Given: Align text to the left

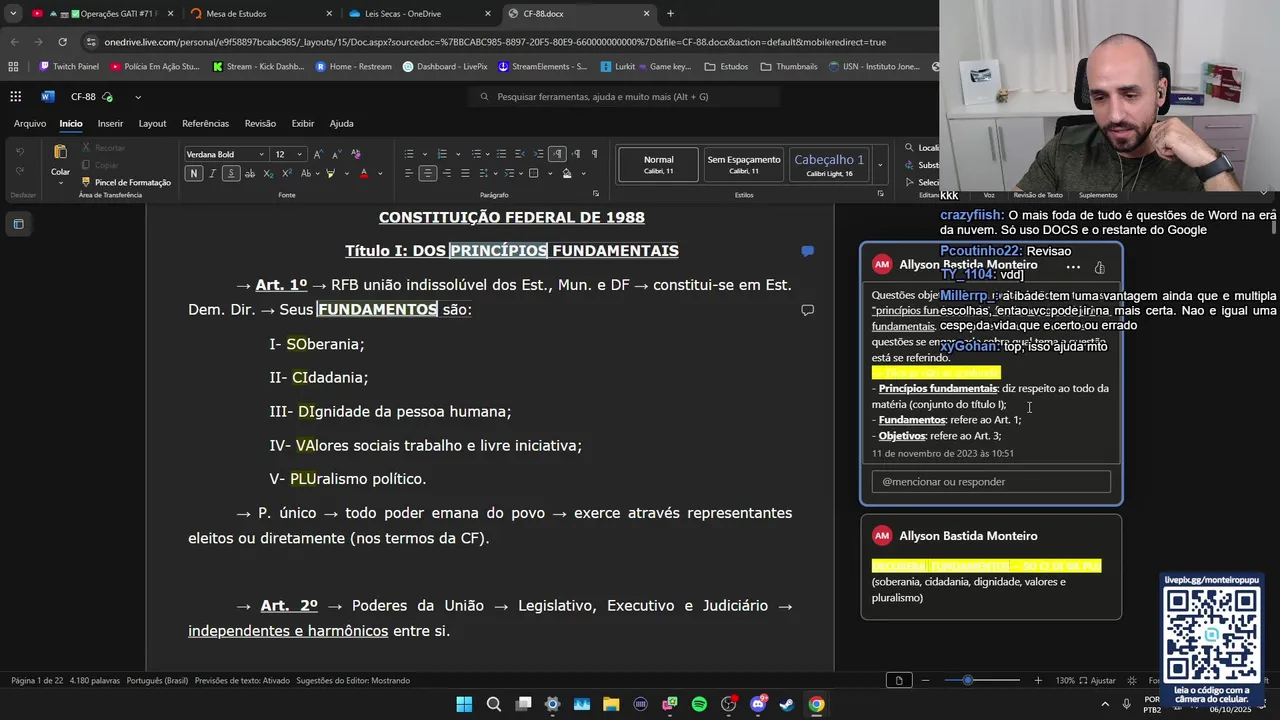Looking at the screenshot, I should click(x=409, y=173).
